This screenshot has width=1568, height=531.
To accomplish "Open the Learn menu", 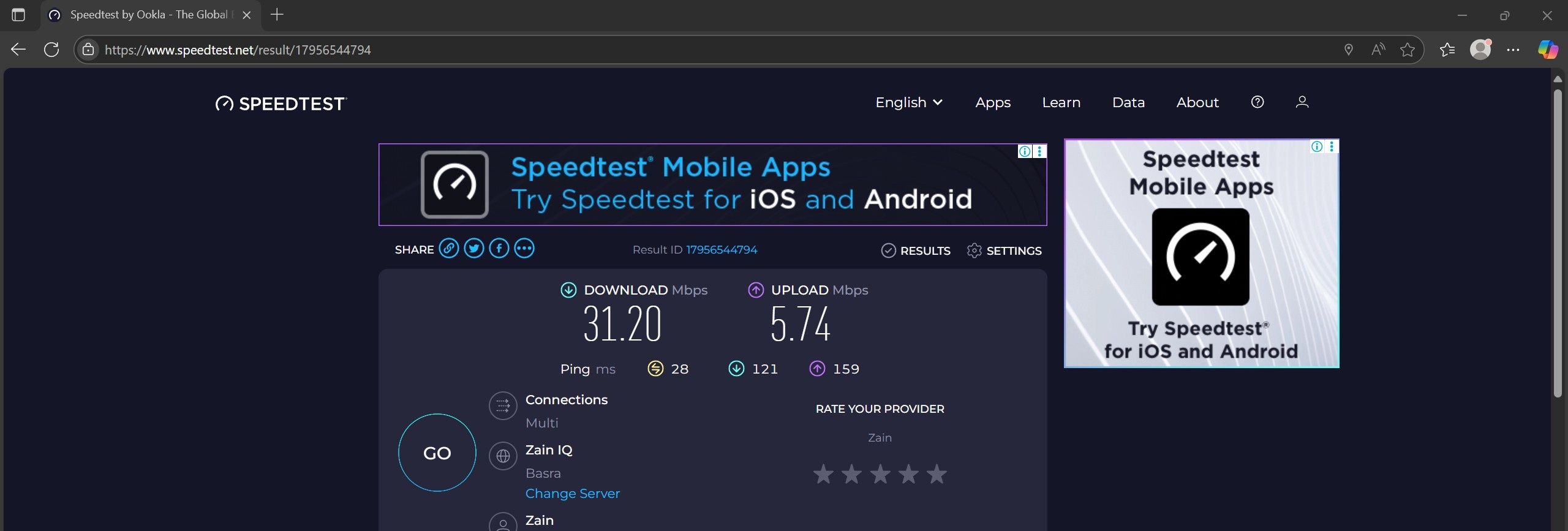I will 1061,102.
